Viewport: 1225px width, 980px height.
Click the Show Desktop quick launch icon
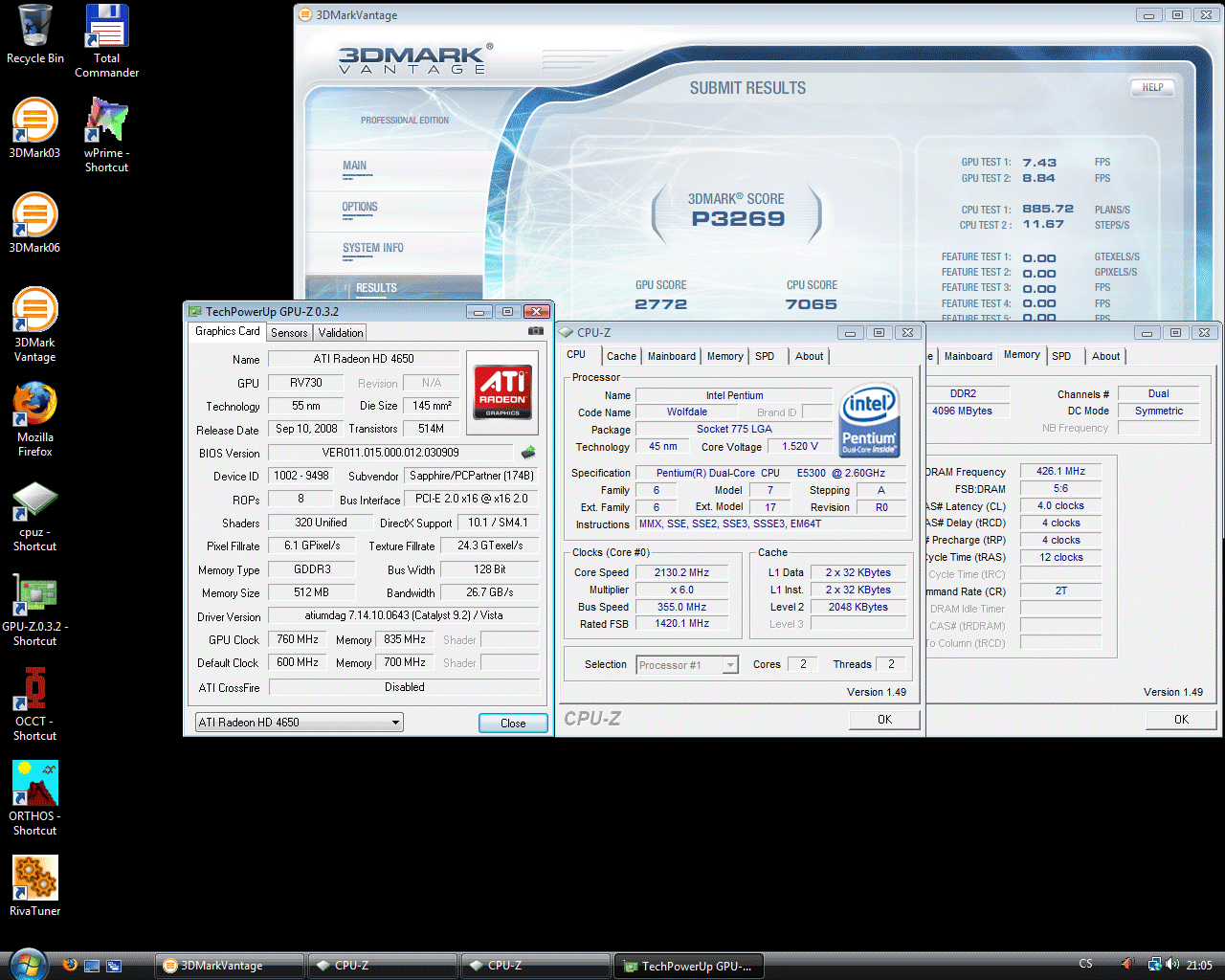pyautogui.click(x=92, y=966)
